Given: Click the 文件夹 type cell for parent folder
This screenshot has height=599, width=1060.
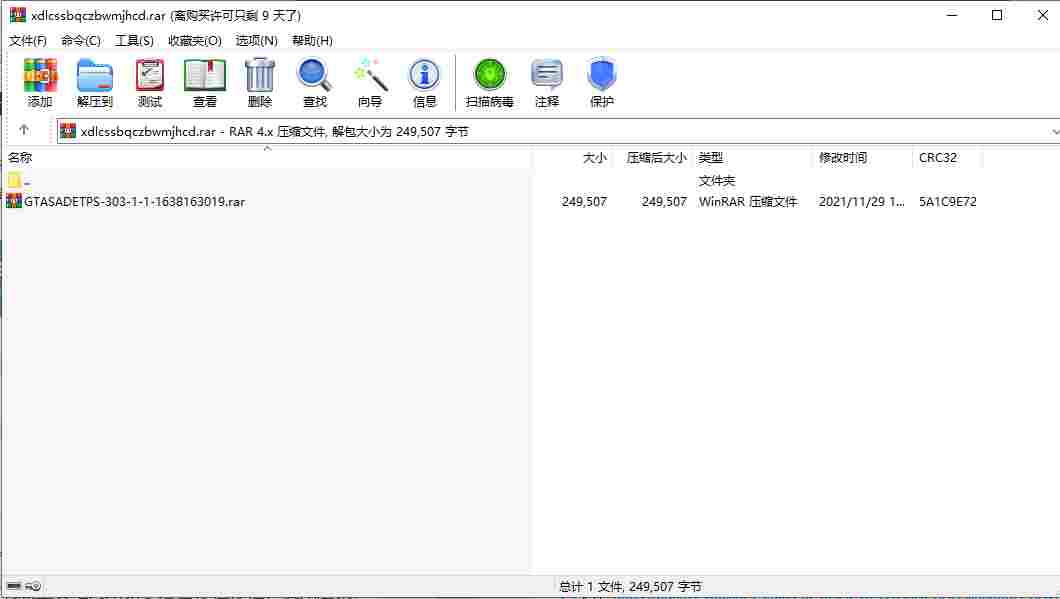Looking at the screenshot, I should click(717, 181).
